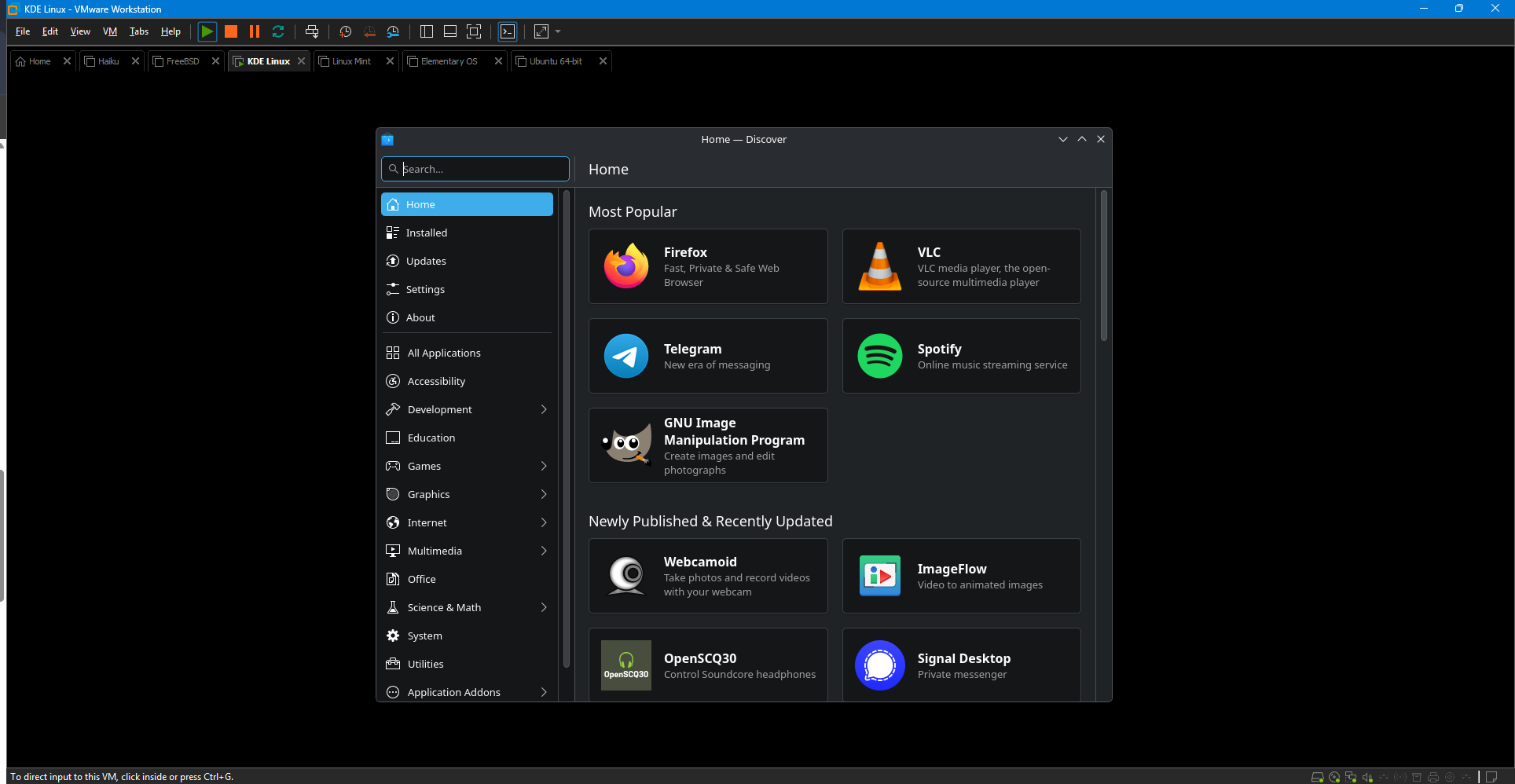Screen dimensions: 1515x784
Task: Enter full screen mode icon
Action: pyautogui.click(x=474, y=31)
